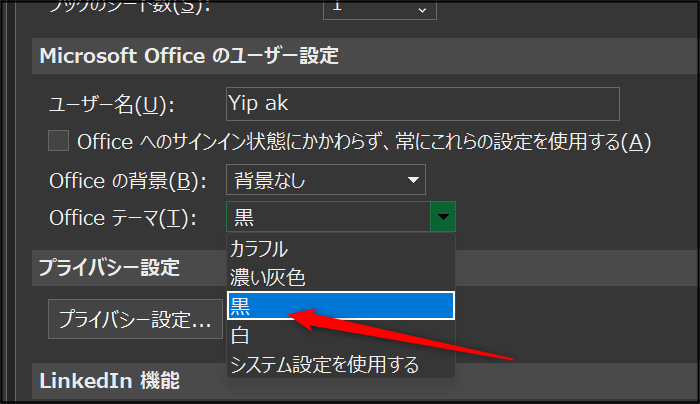700x404 pixels.
Task: Select the カラフル theme option
Action: pos(341,249)
